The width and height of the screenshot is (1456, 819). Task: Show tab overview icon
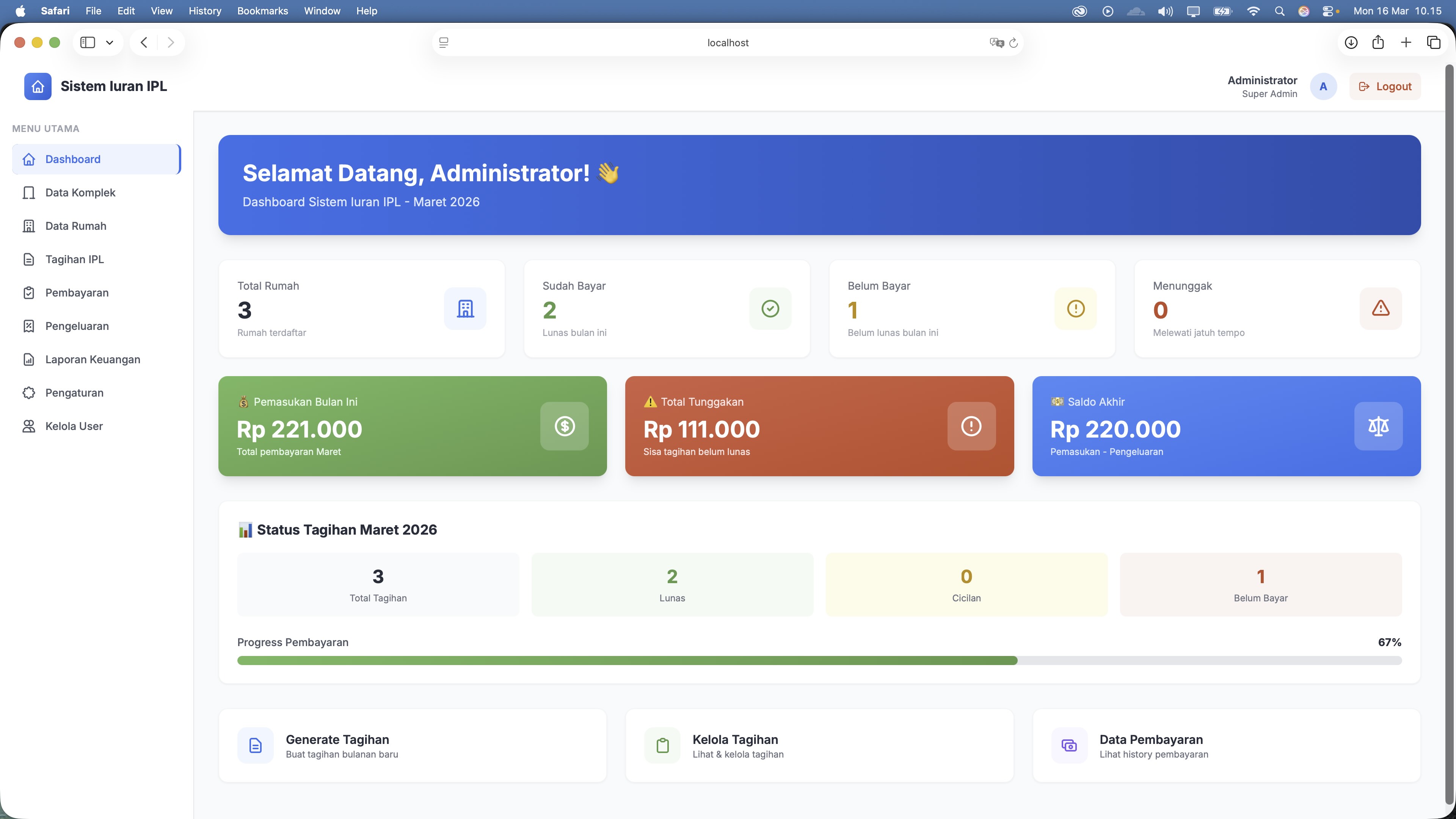tap(1433, 42)
